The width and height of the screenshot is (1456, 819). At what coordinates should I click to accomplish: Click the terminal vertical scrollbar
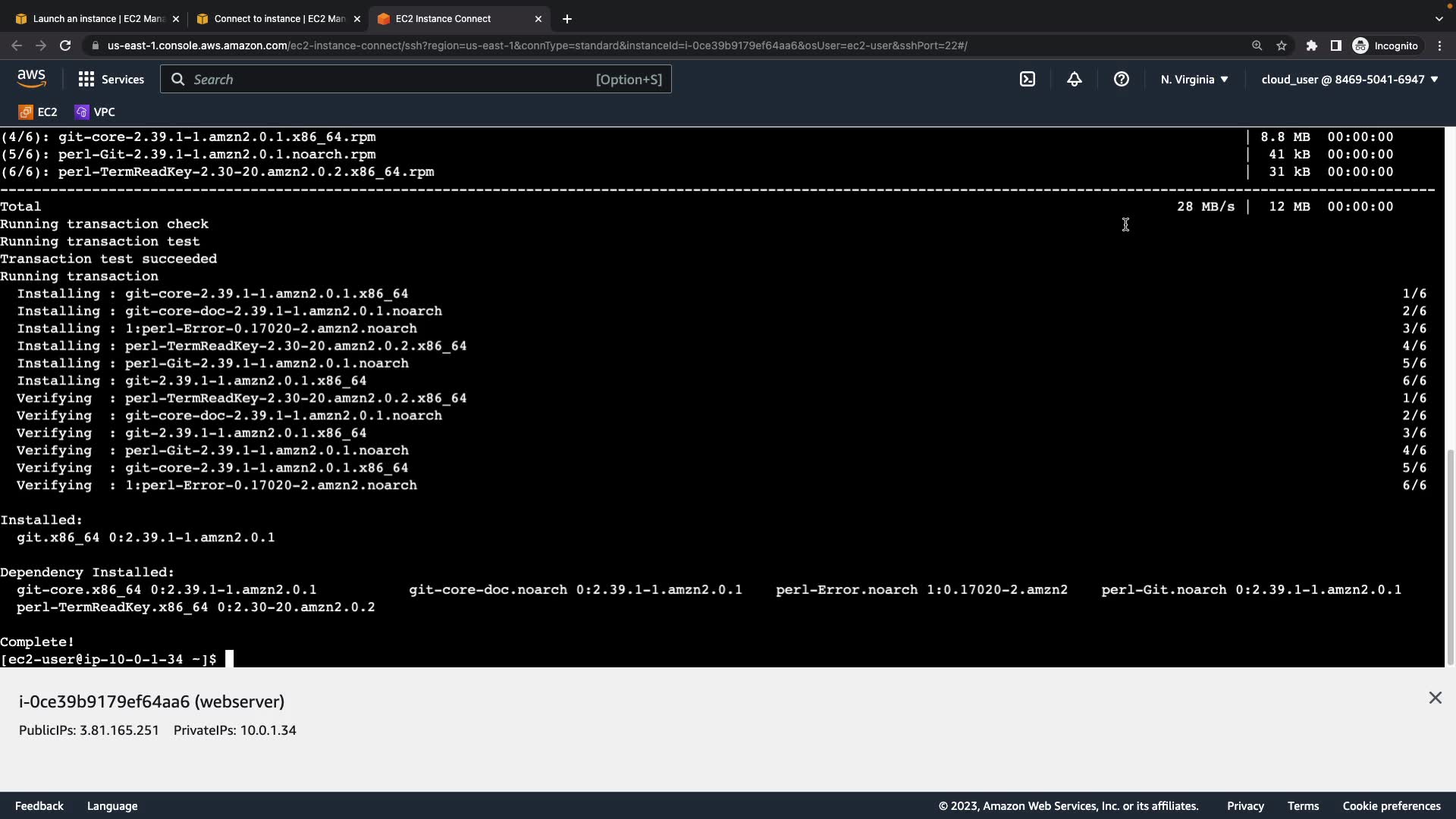[1450, 557]
